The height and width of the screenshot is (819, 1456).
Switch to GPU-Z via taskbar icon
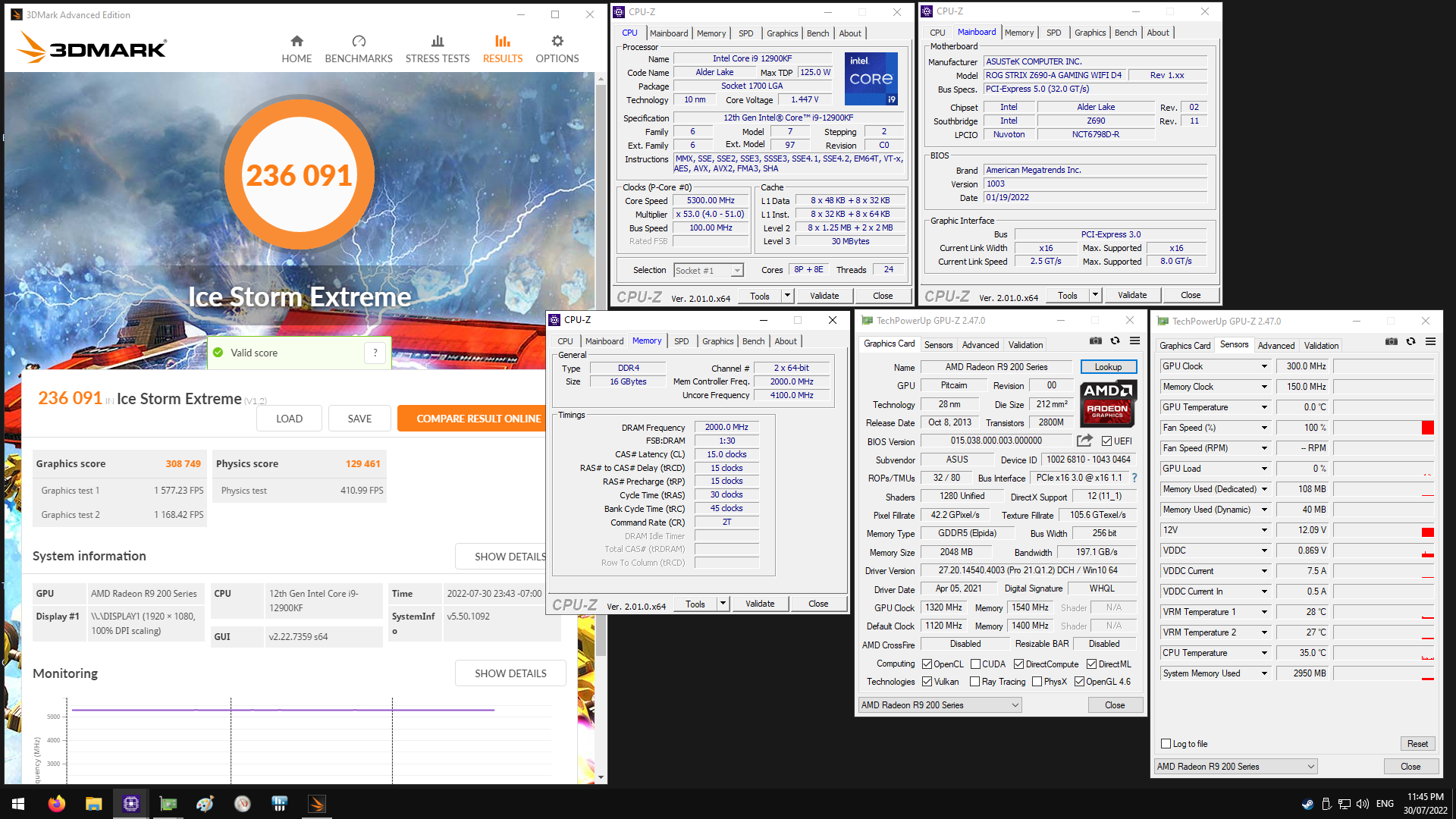(168, 804)
